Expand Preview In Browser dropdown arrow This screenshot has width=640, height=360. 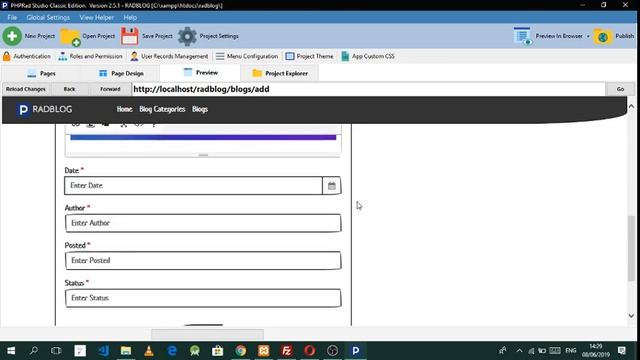(x=588, y=36)
